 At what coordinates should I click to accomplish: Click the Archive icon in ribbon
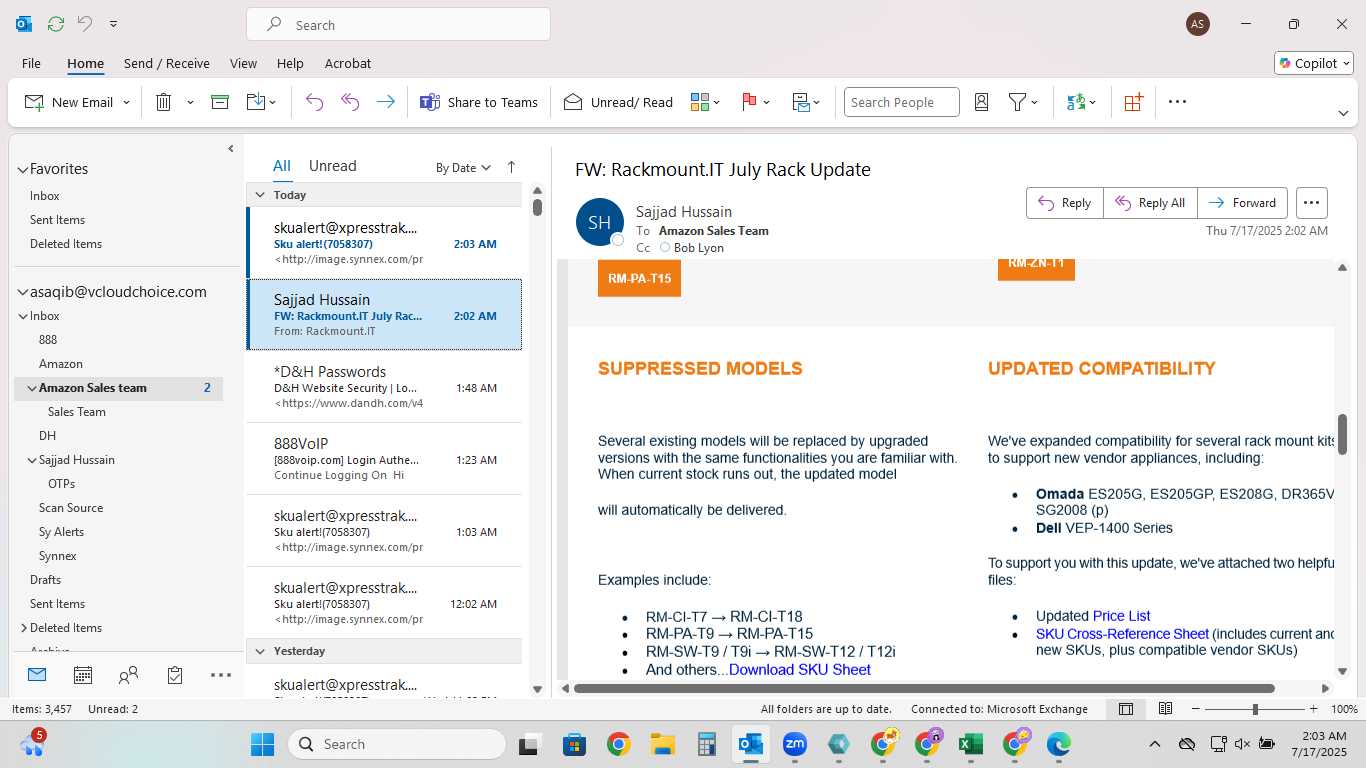220,102
